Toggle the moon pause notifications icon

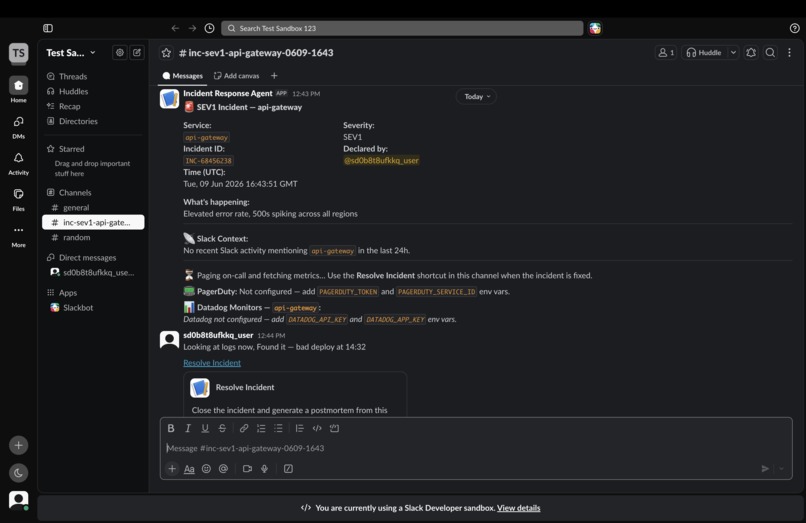(19, 473)
